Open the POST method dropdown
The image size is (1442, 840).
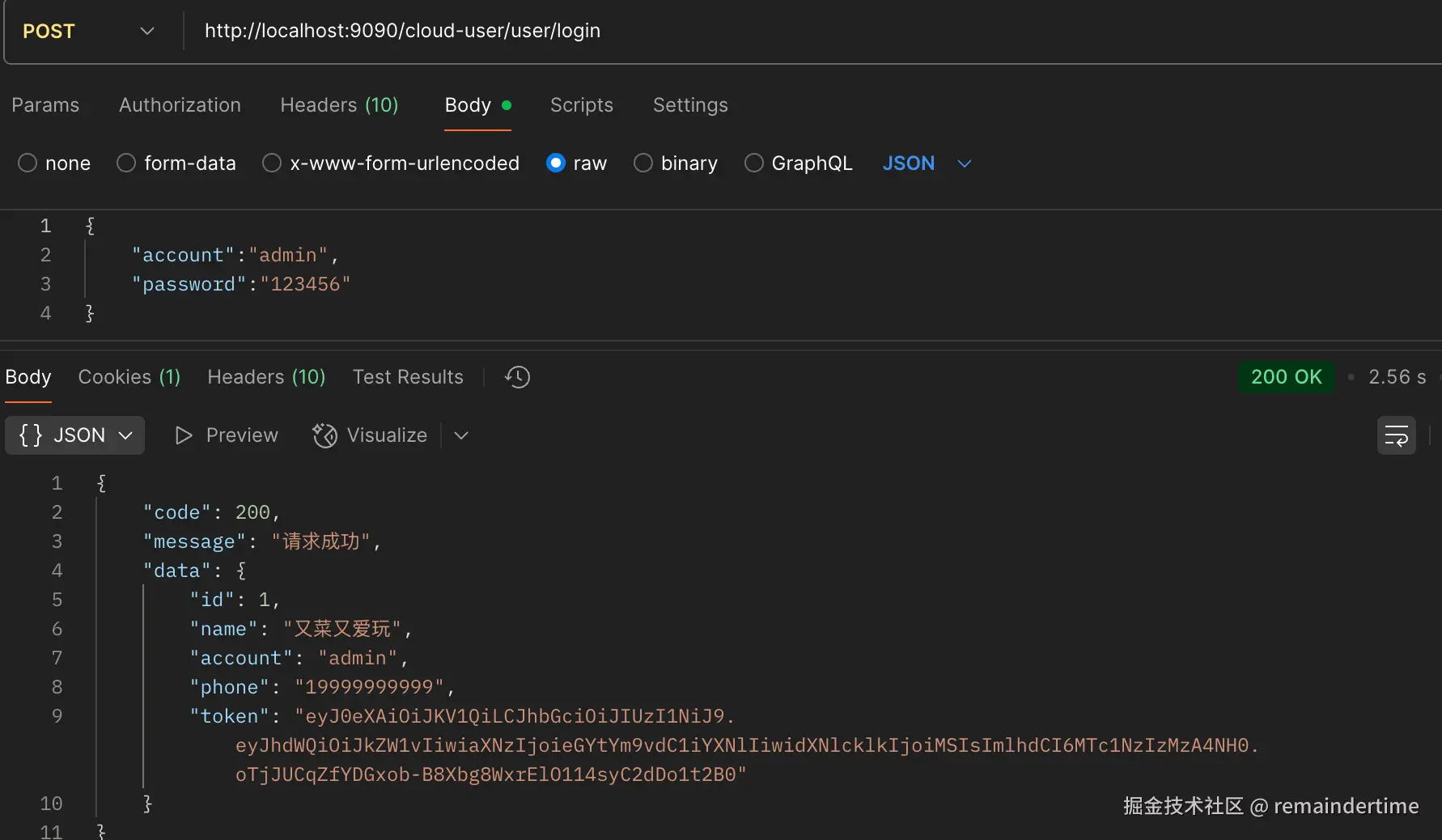point(87,32)
